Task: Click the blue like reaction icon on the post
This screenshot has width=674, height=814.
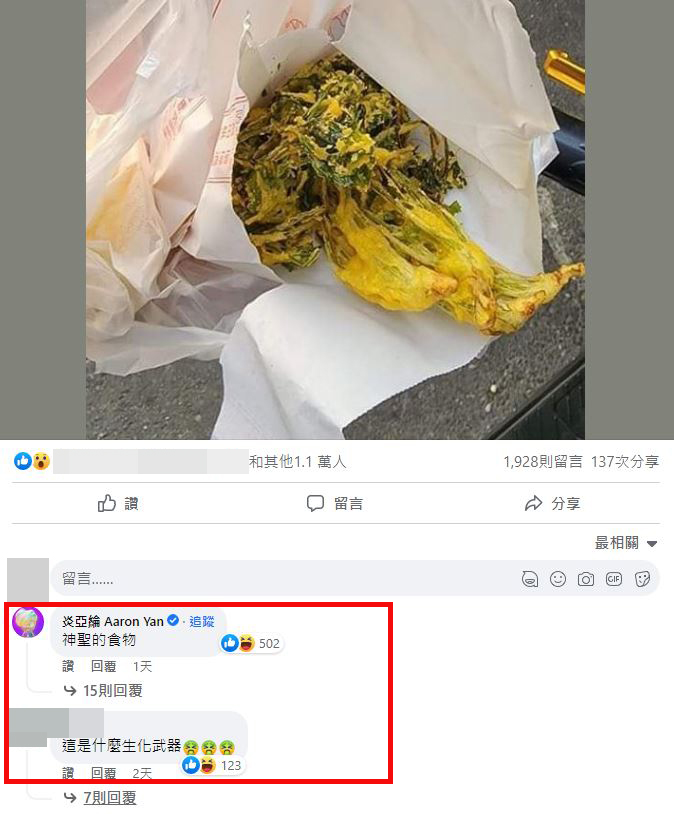Action: (23, 460)
